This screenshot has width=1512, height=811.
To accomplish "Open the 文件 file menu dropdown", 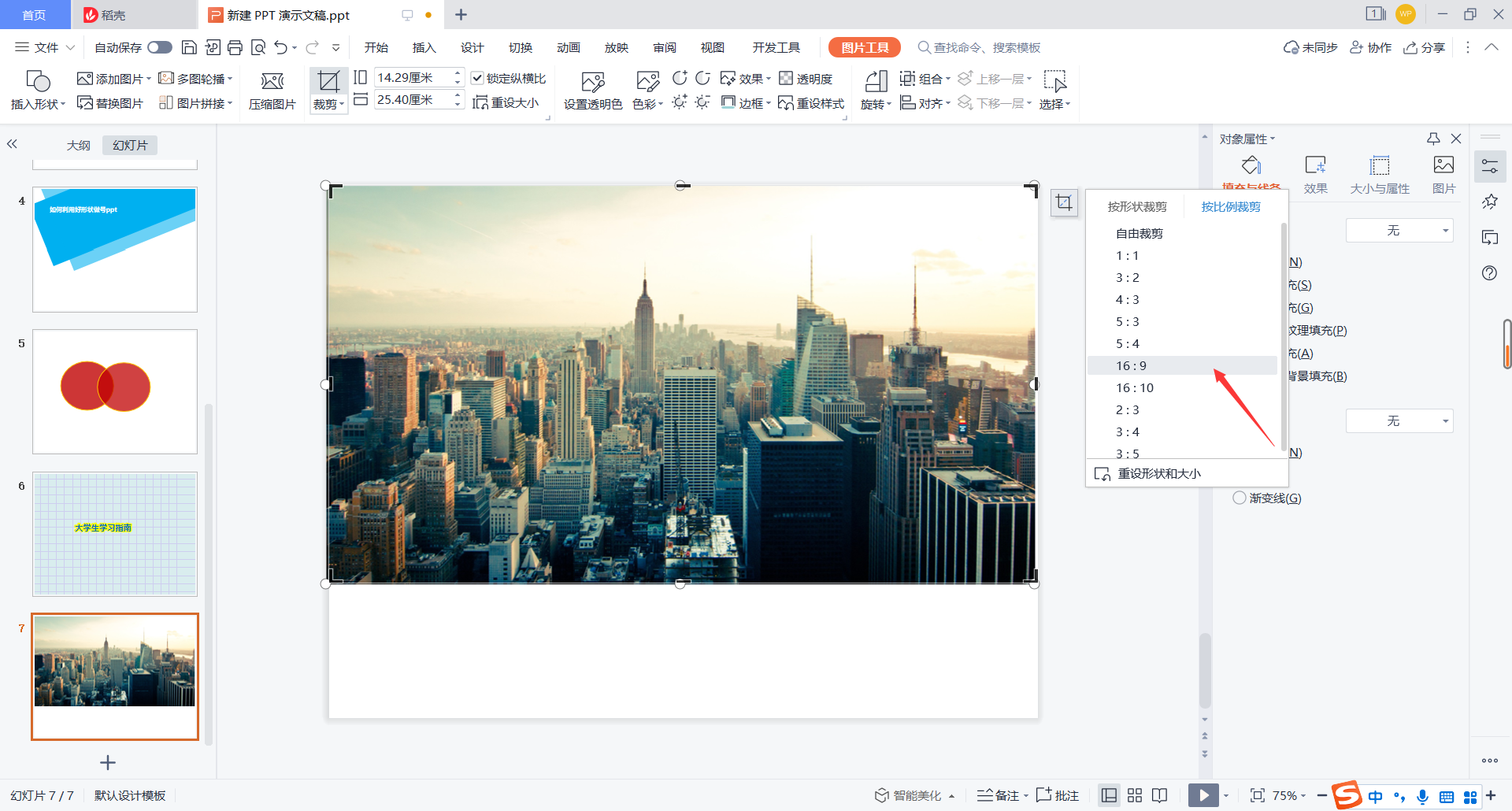I will click(x=45, y=47).
